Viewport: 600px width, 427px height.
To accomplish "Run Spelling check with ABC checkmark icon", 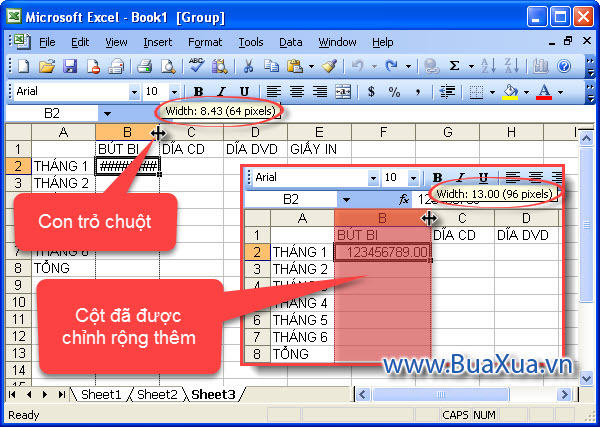I will pyautogui.click(x=196, y=66).
